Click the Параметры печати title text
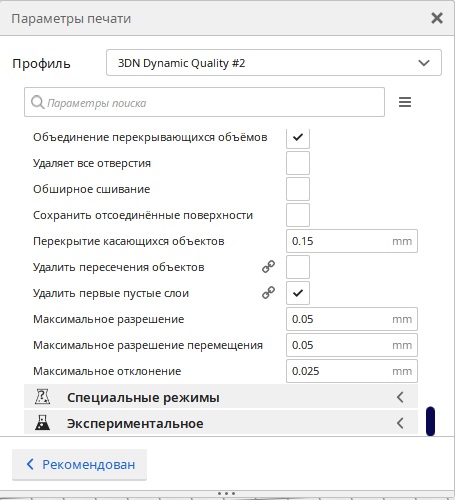Image resolution: width=455 pixels, height=500 pixels. click(71, 19)
